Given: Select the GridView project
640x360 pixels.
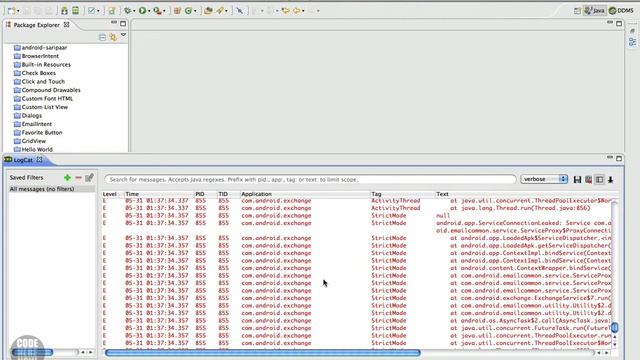Looking at the screenshot, I should click(x=29, y=141).
